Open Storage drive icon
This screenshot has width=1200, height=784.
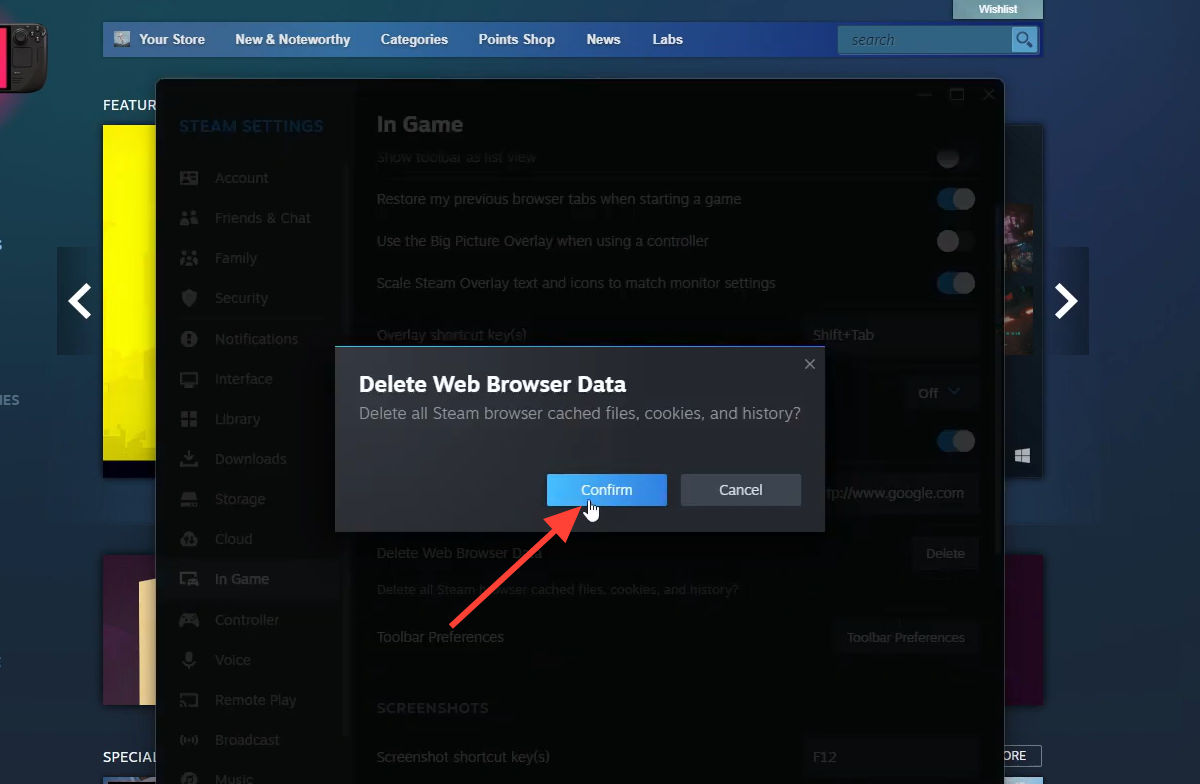coord(189,499)
